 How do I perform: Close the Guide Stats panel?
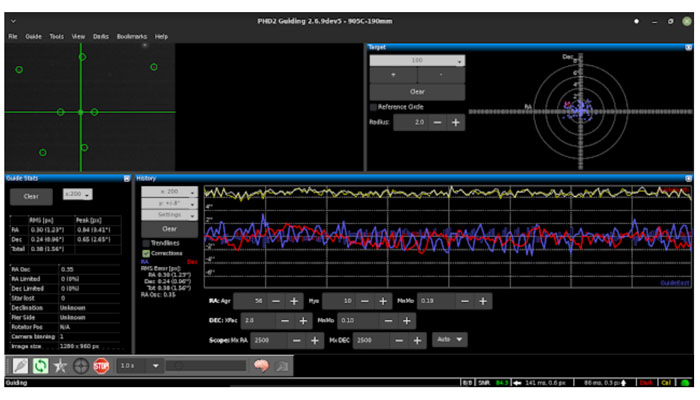coord(126,178)
